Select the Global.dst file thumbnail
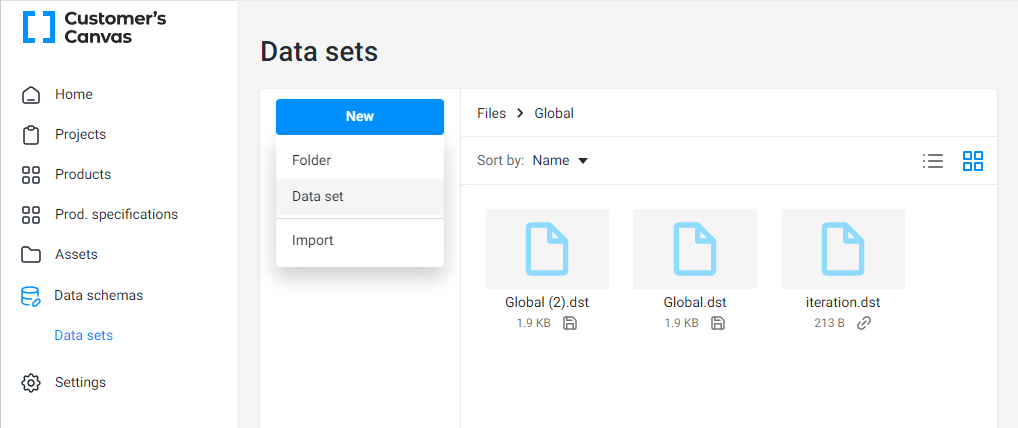Screen dimensions: 1018x428 [x=695, y=249]
